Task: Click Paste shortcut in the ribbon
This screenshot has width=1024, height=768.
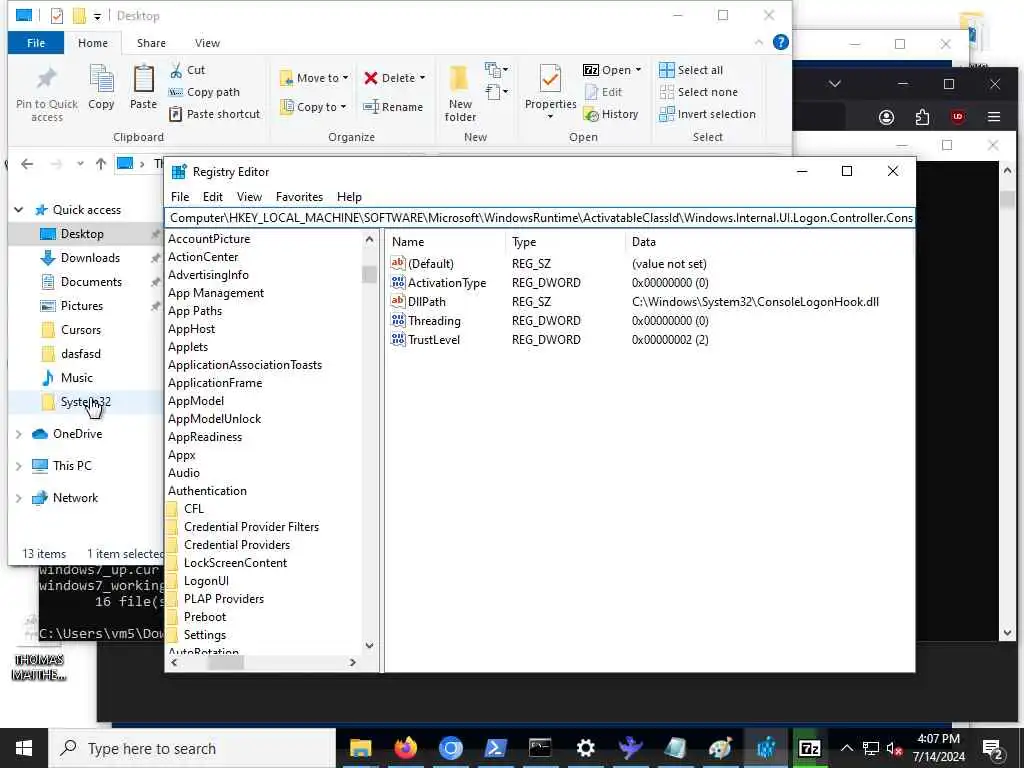Action: click(x=214, y=114)
